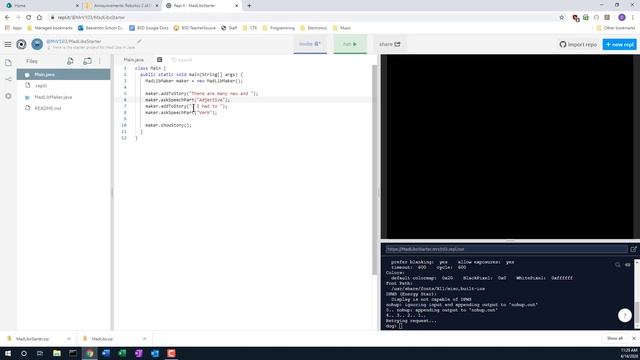Expand MadLibsStarter.zip download options chevron
The width and height of the screenshot is (640, 360).
click(x=69, y=339)
